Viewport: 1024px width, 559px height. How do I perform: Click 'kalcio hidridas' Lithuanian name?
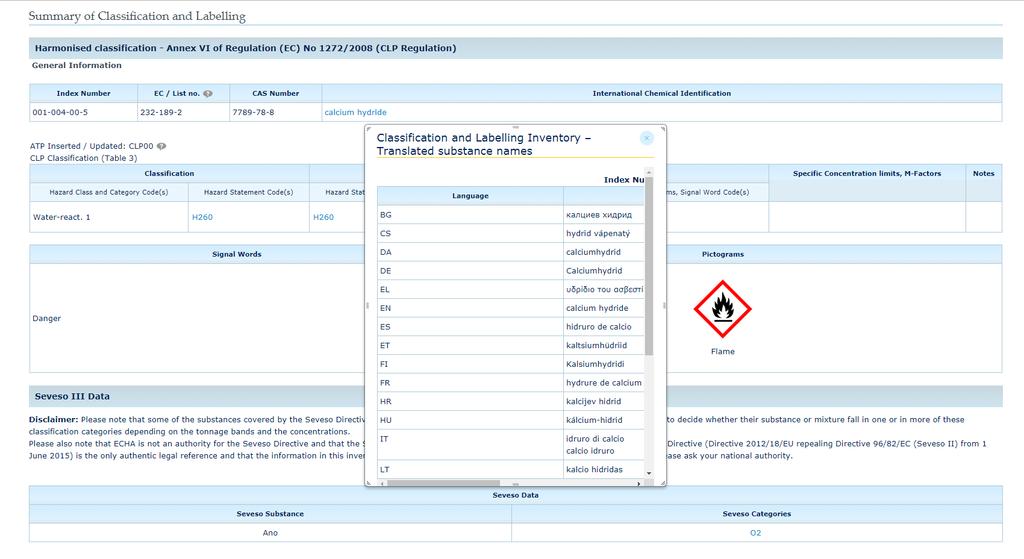click(x=594, y=470)
